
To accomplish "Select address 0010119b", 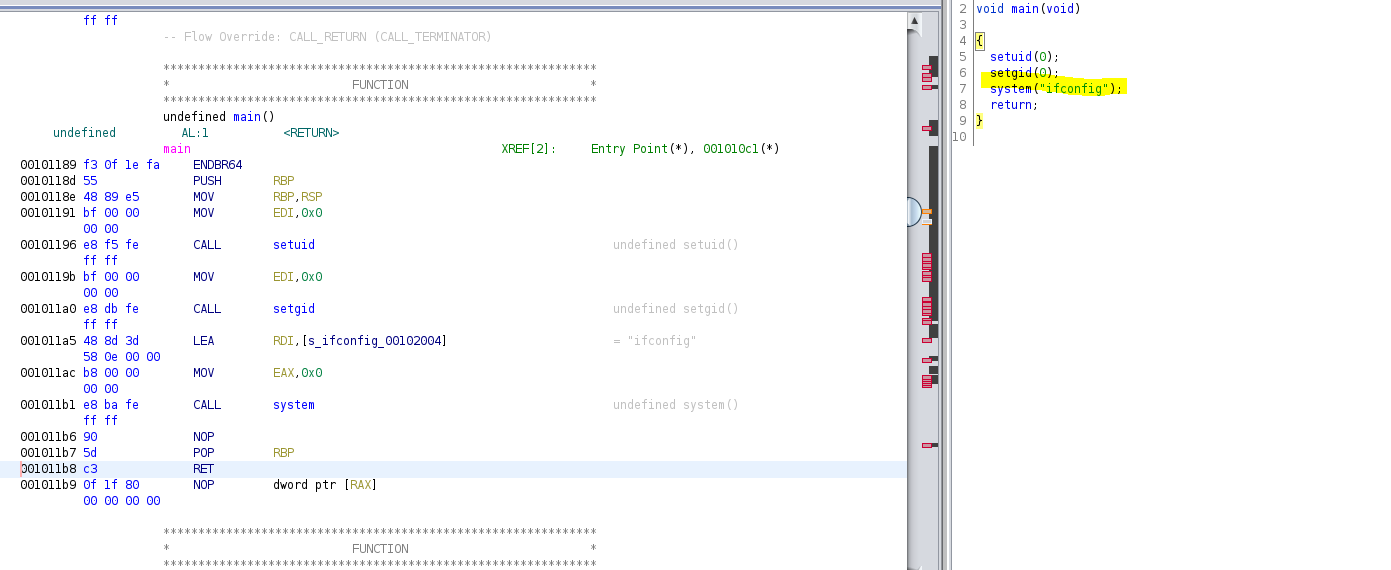I will [x=48, y=277].
